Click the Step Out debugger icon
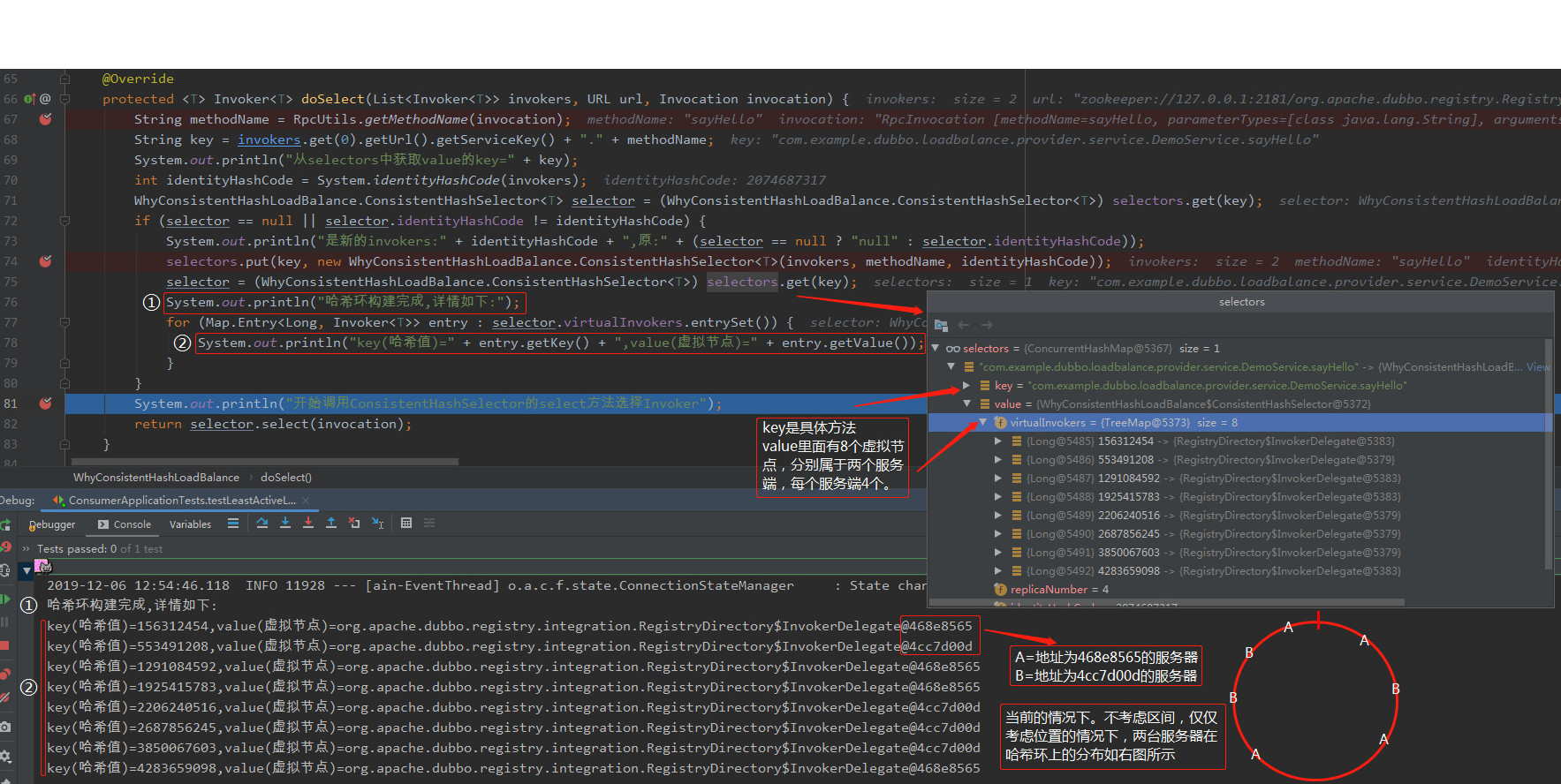This screenshot has width=1561, height=784. (331, 523)
